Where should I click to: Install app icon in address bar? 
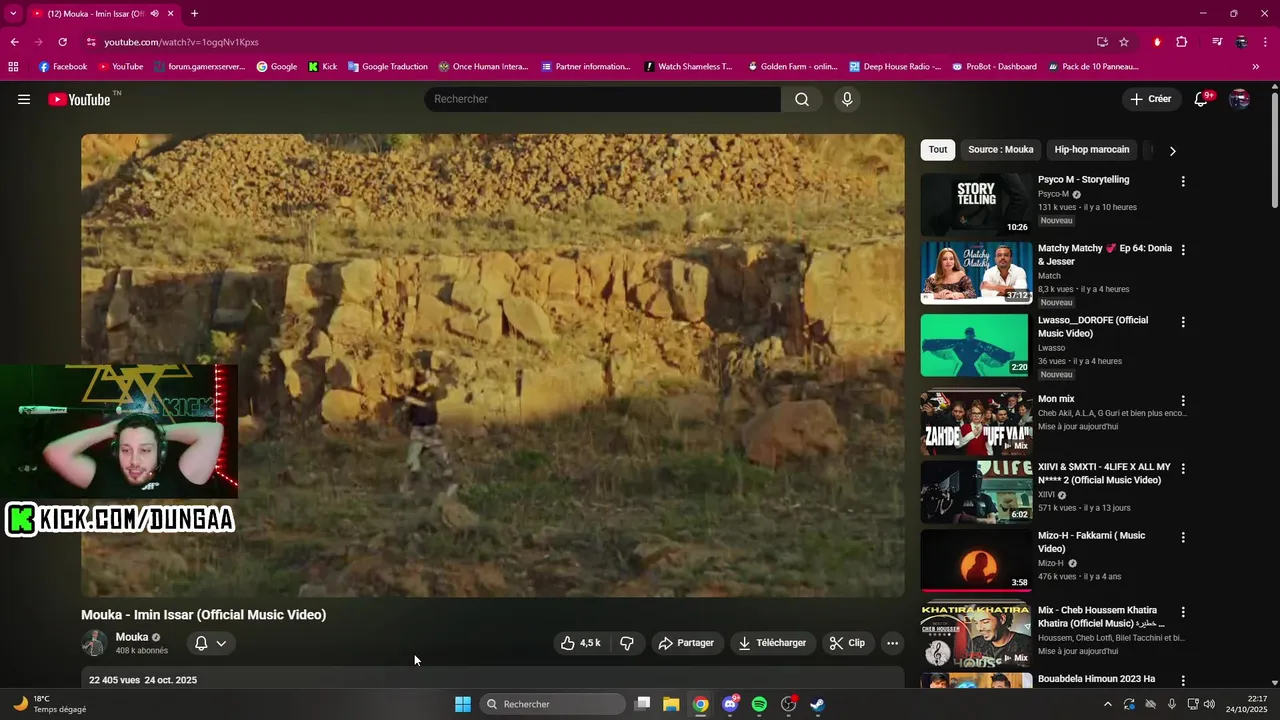click(1102, 42)
